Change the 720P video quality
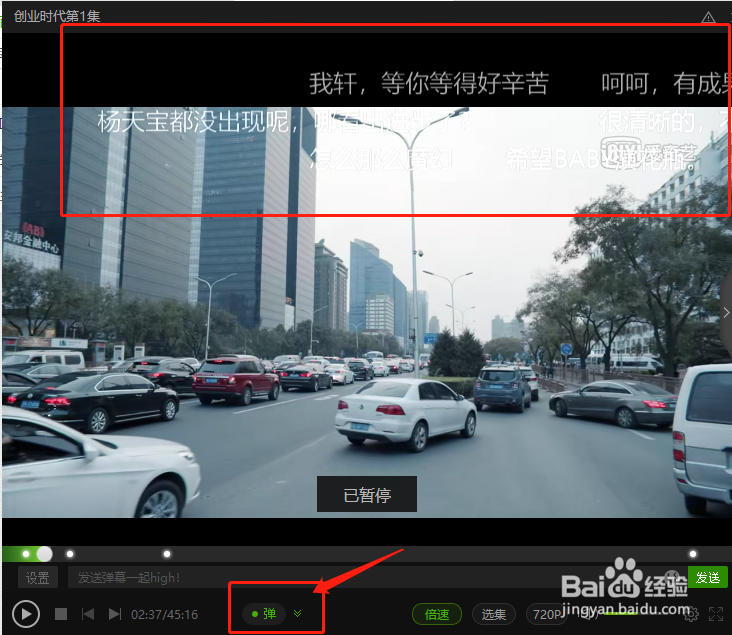The height and width of the screenshot is (635, 732). [546, 614]
